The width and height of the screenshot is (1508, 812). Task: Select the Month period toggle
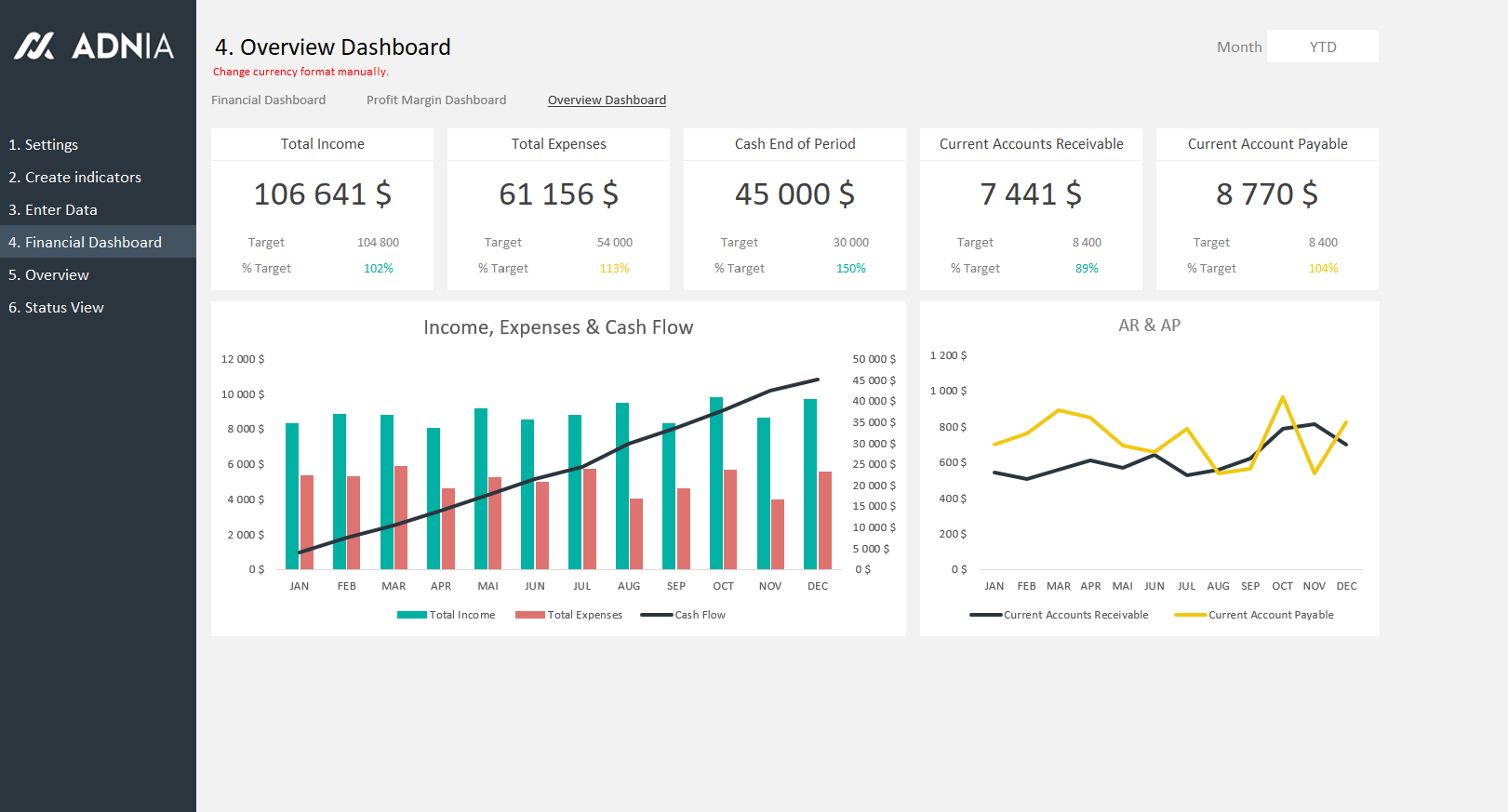click(1239, 47)
